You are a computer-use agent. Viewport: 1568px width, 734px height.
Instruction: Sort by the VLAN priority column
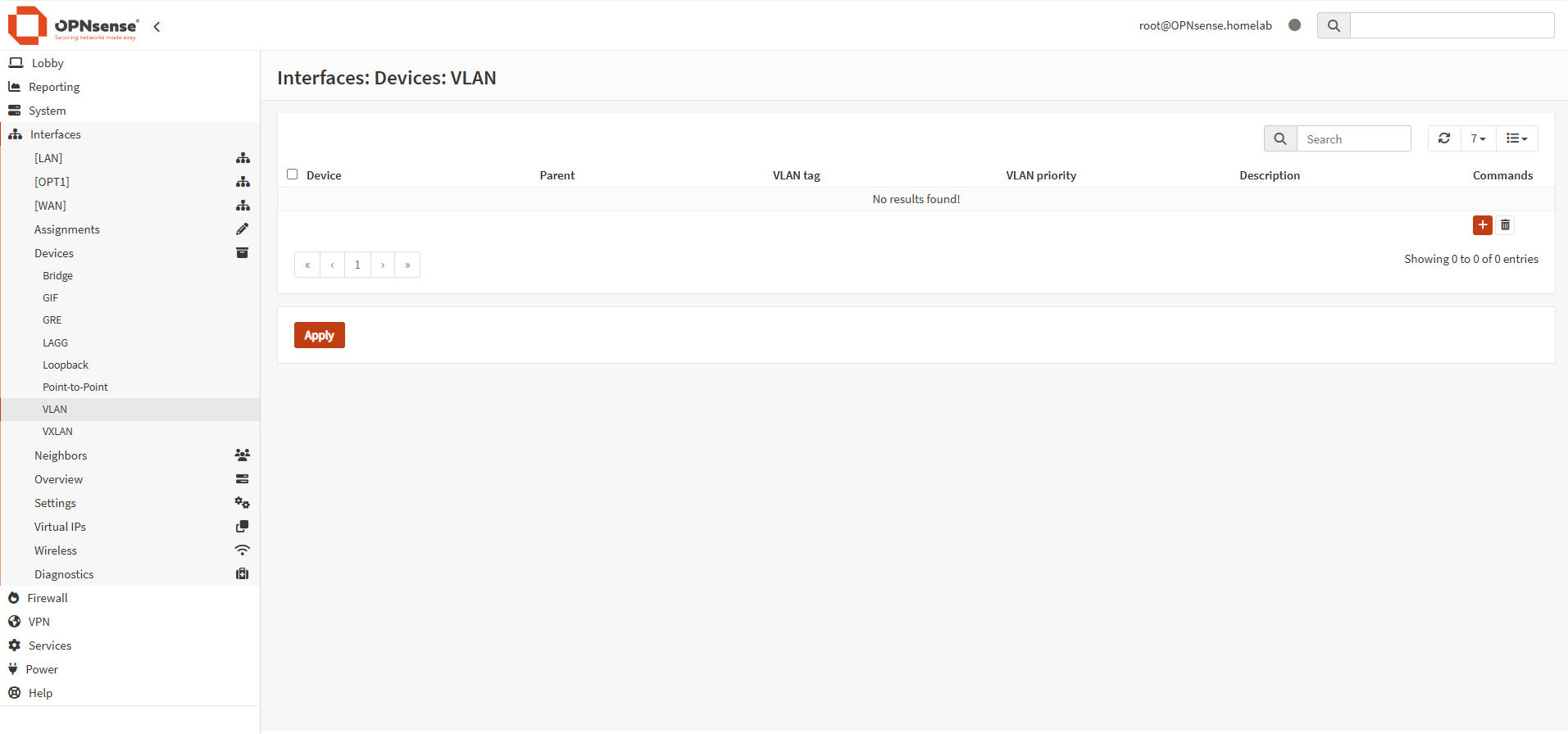click(1041, 175)
